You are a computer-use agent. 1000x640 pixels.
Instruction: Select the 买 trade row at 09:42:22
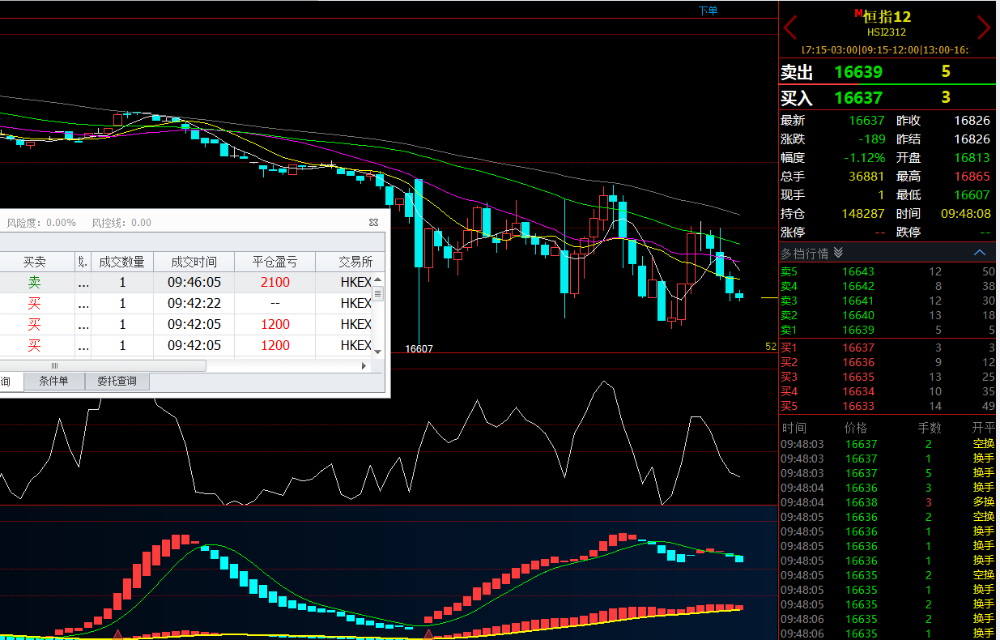[186, 303]
